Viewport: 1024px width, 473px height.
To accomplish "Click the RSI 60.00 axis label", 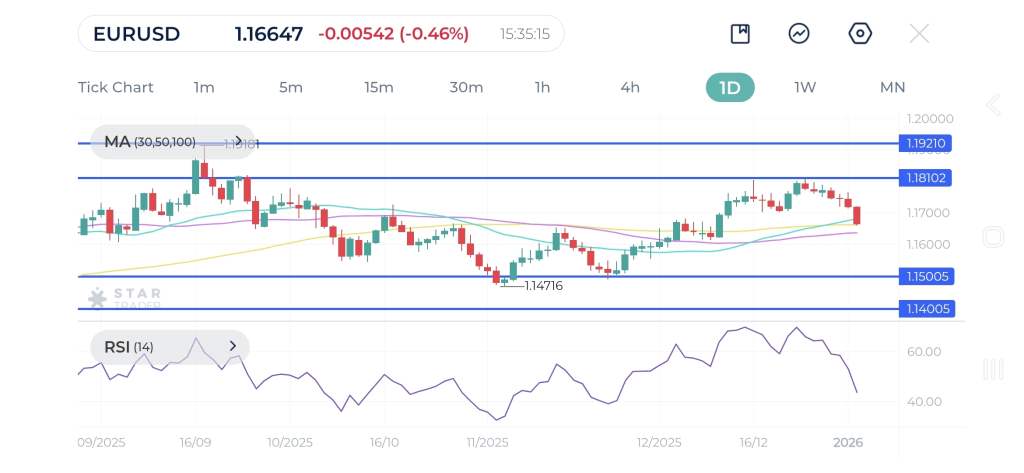I will pos(924,352).
